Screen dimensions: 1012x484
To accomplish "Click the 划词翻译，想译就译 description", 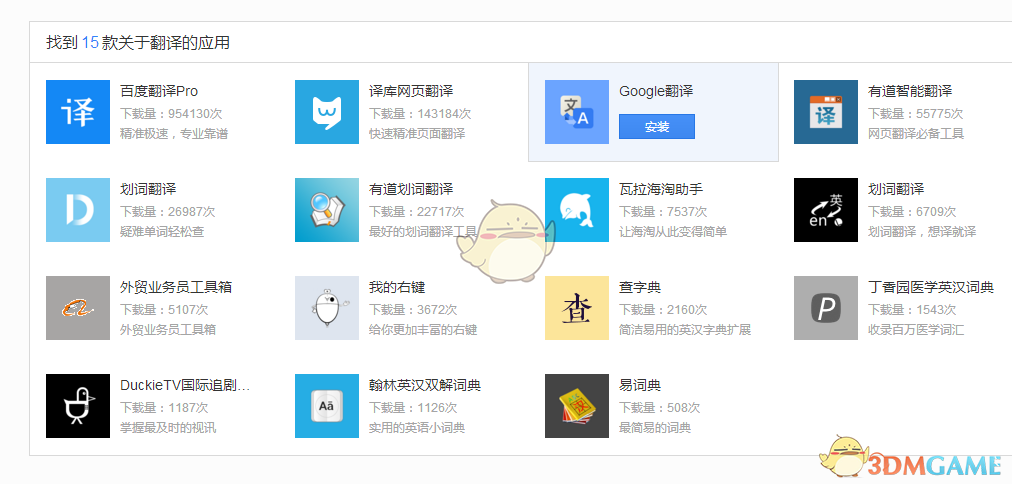I will coord(922,232).
